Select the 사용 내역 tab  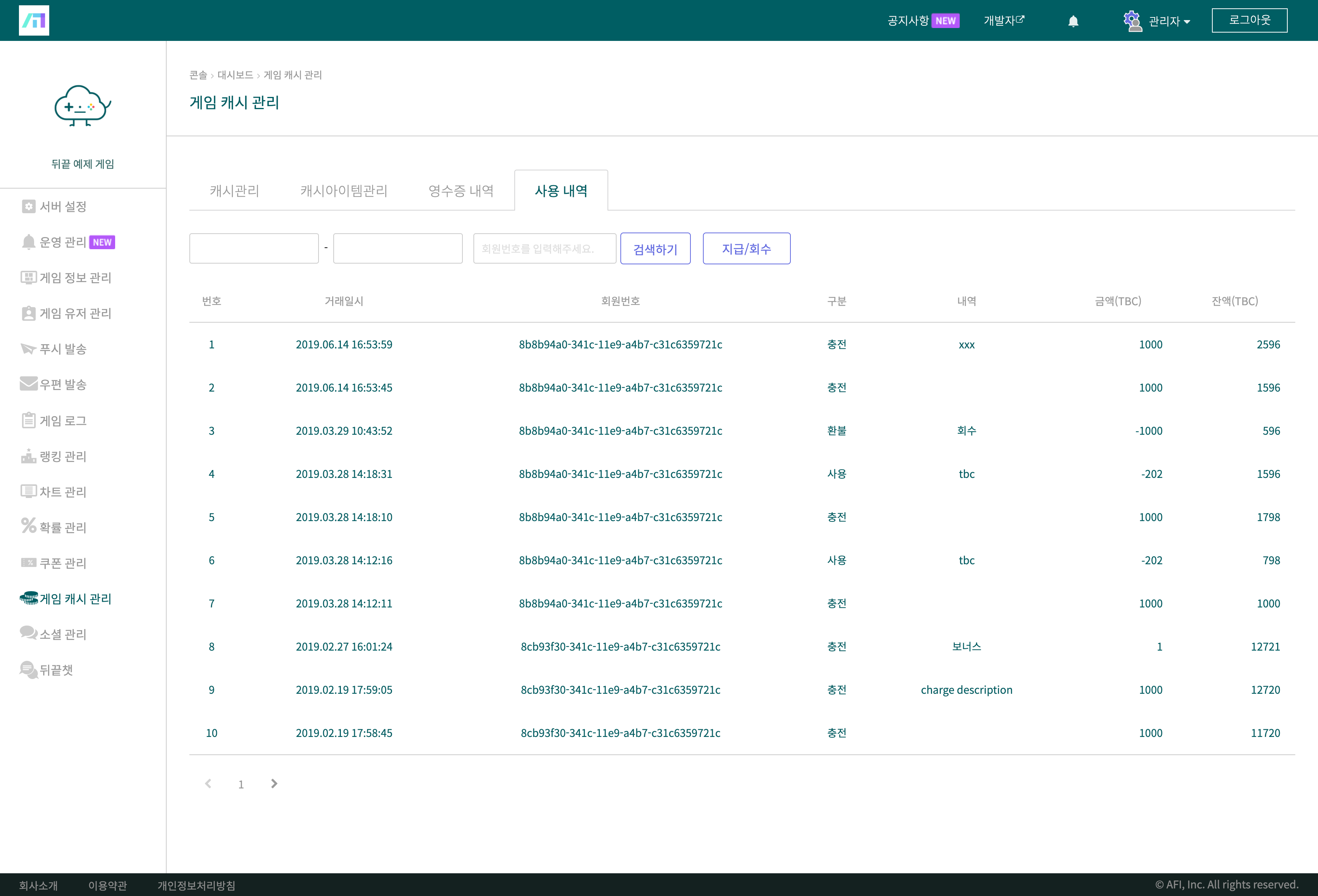click(x=561, y=190)
